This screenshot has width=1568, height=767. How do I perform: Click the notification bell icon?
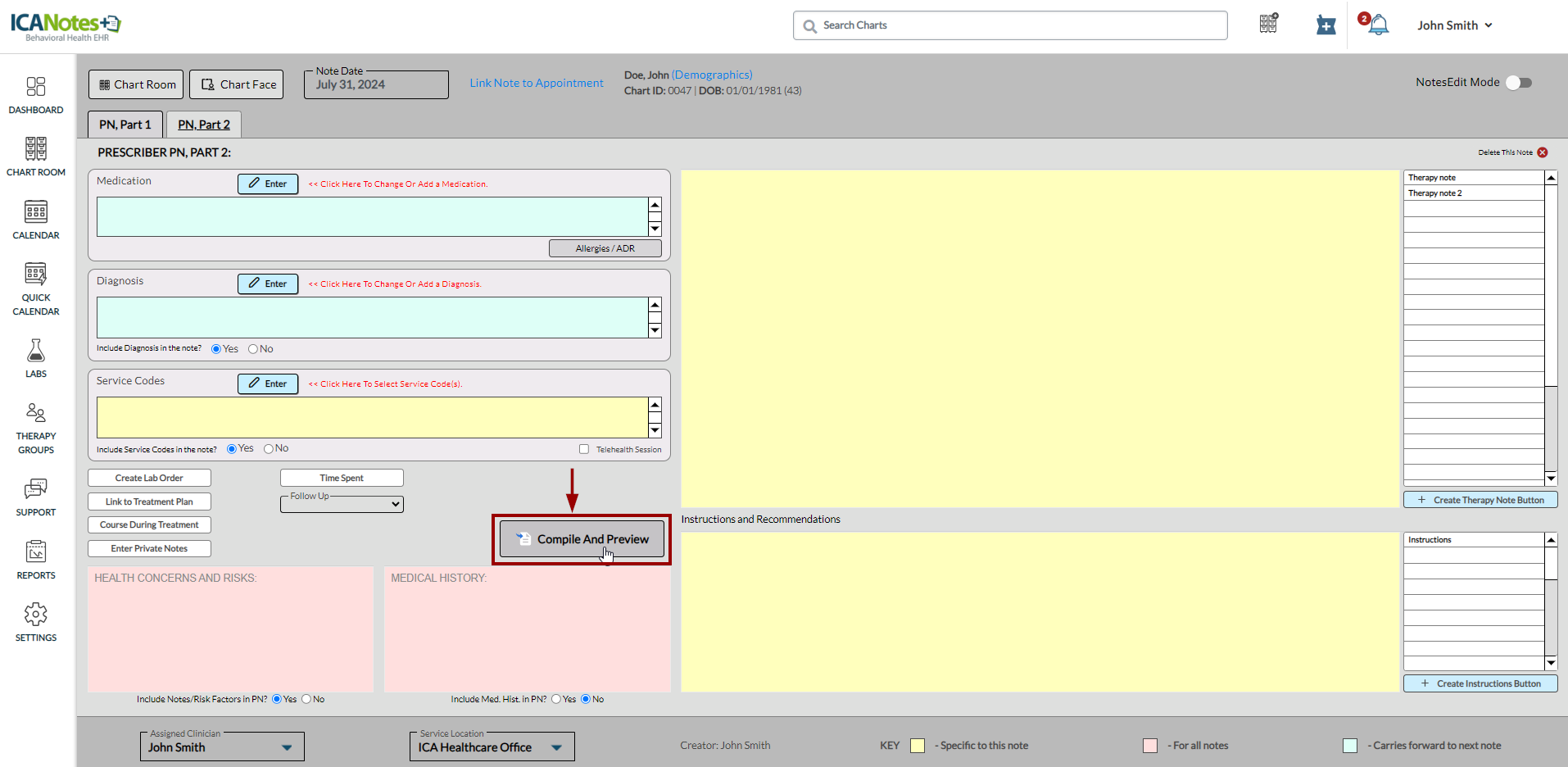tap(1379, 25)
